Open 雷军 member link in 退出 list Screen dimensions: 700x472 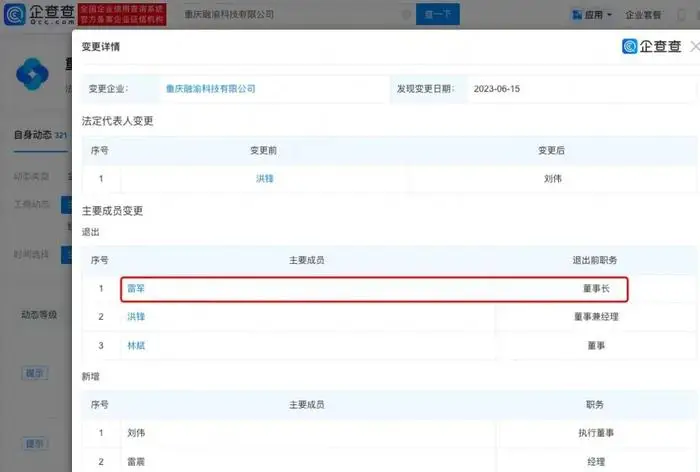click(x=136, y=288)
